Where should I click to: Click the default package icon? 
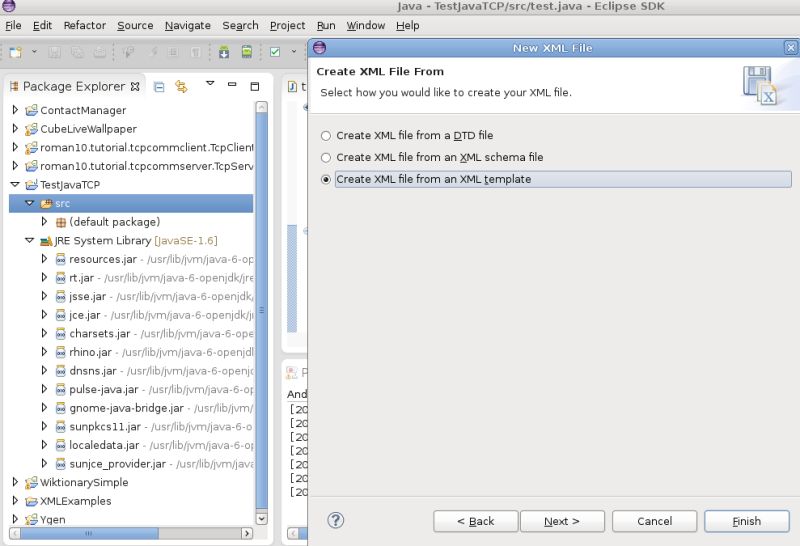coord(61,222)
